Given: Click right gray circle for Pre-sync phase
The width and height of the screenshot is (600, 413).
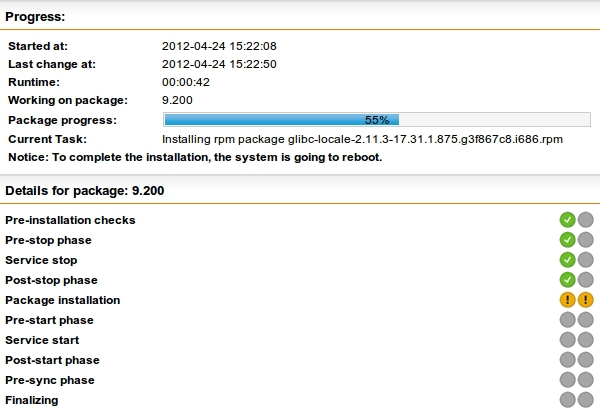Looking at the screenshot, I should (585, 380).
